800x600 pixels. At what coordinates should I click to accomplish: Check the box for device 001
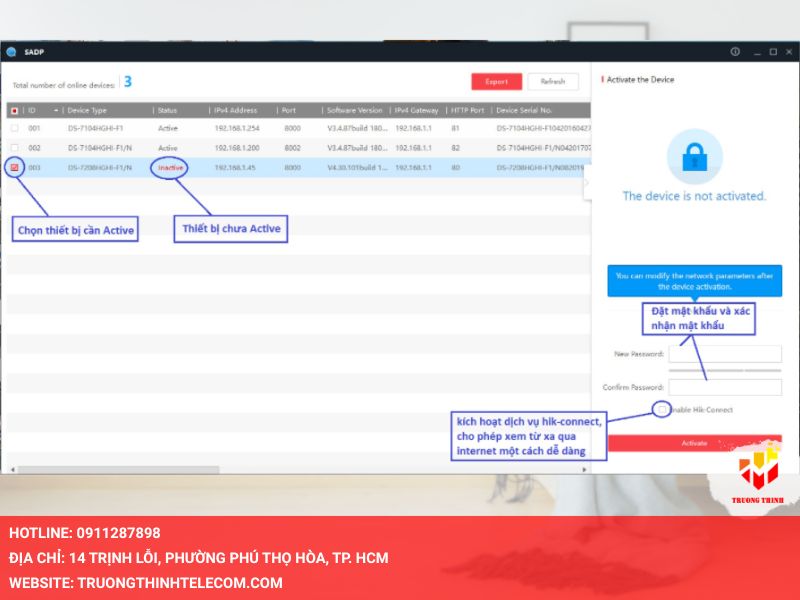tap(14, 128)
